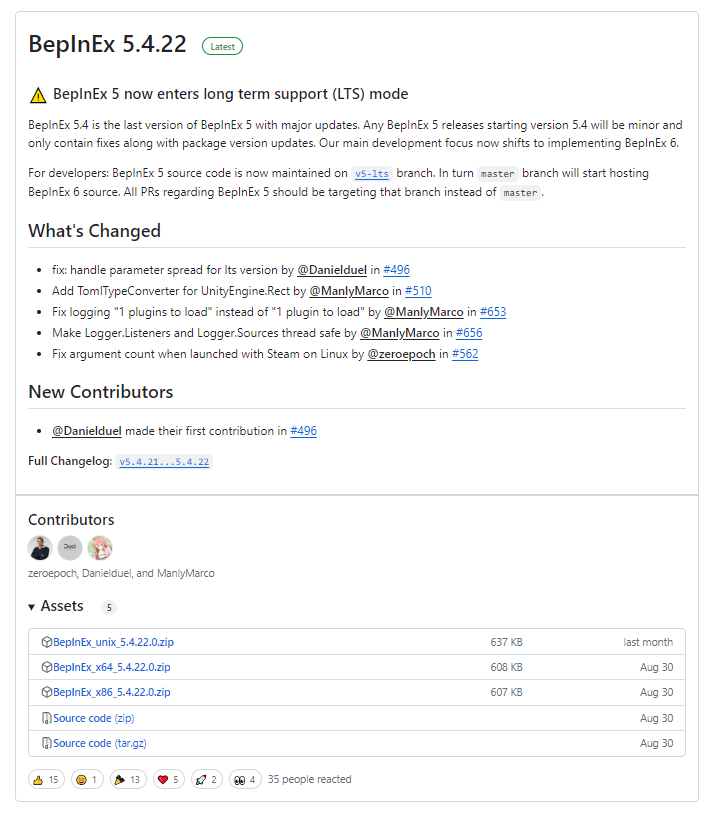Image resolution: width=715 pixels, height=815 pixels.
Task: Open the v5.4.21...5.4.22 changelog comparison
Action: coord(165,462)
